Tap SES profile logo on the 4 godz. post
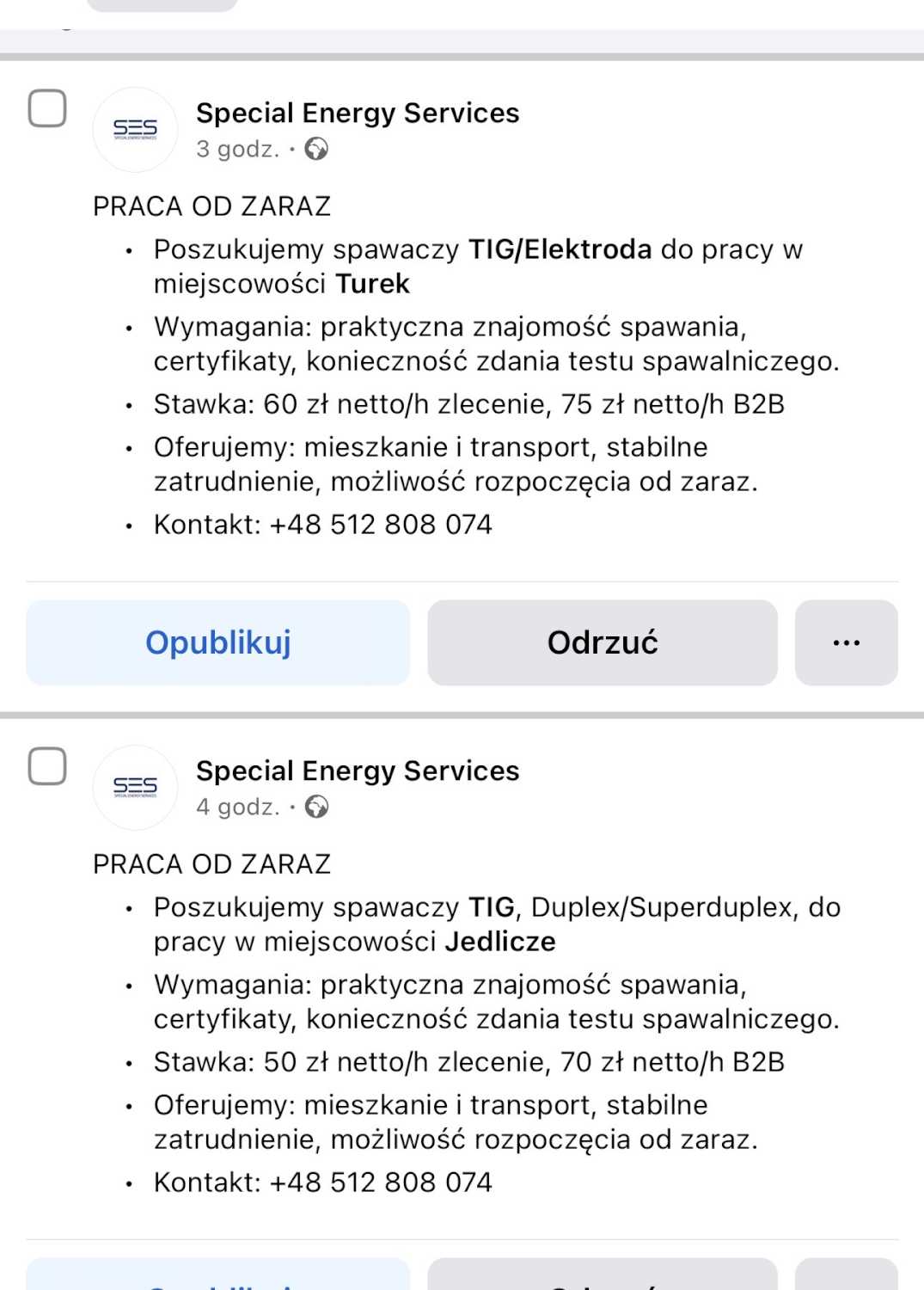 (x=135, y=788)
